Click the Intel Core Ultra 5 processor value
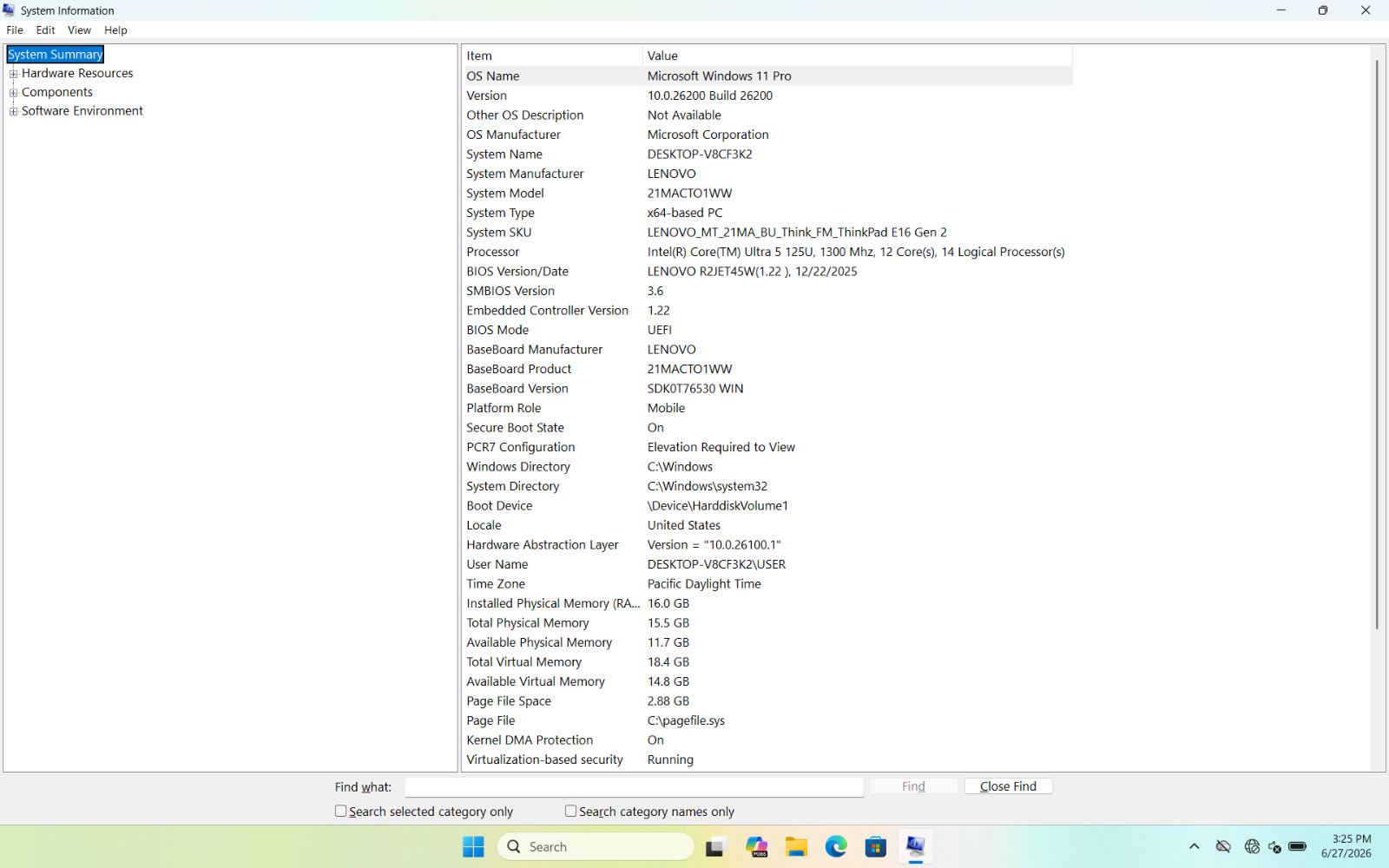The height and width of the screenshot is (868, 1389). [855, 252]
